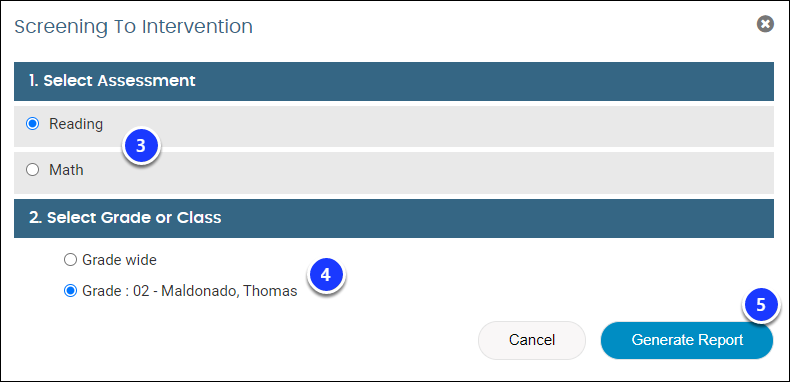Click the Generate Report button

[687, 340]
